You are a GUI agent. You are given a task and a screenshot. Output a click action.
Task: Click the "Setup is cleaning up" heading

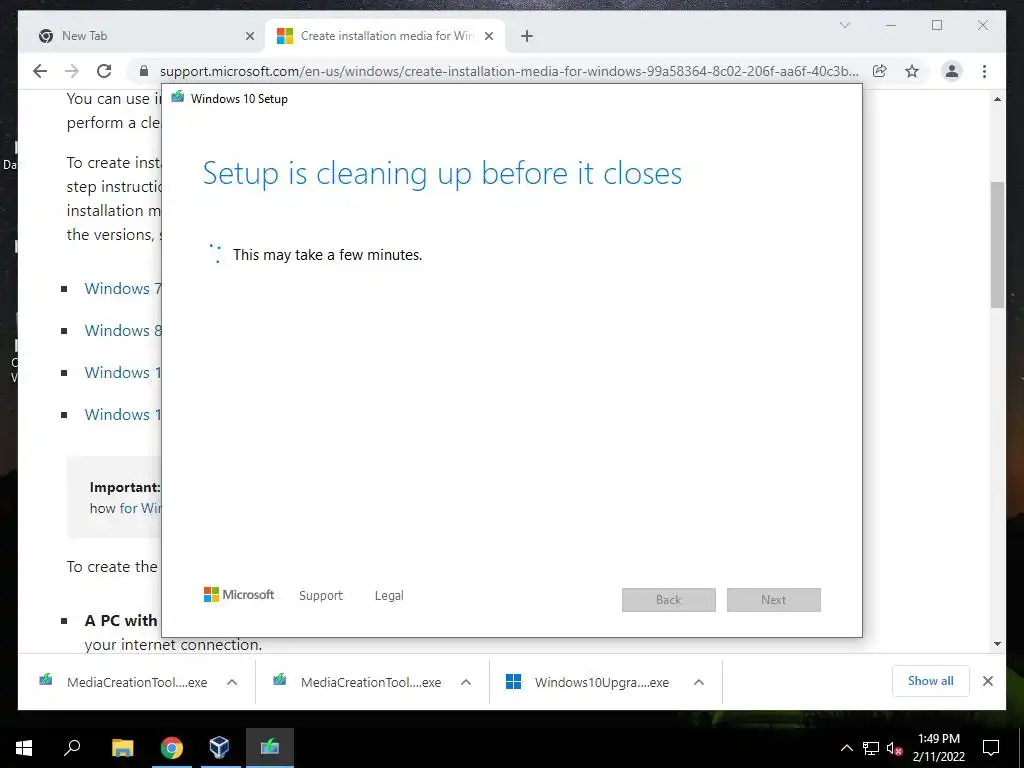click(x=442, y=174)
